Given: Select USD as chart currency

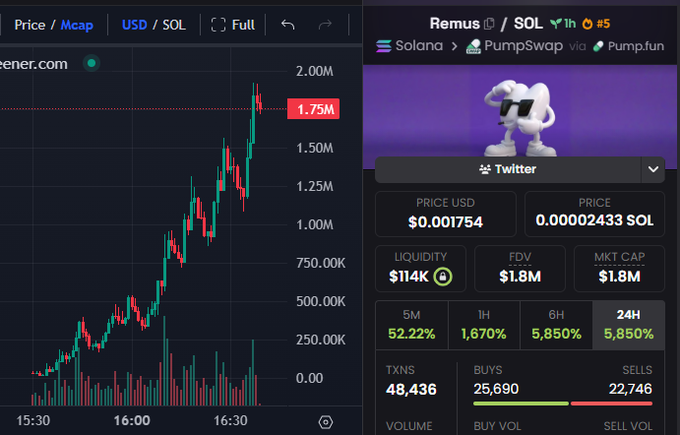Looking at the screenshot, I should pos(134,25).
